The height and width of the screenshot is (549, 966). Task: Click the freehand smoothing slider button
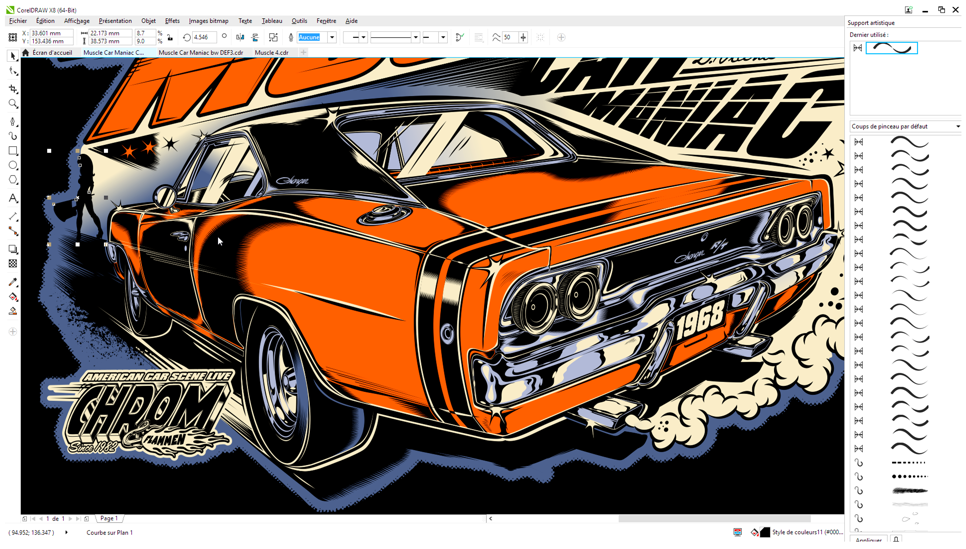pos(523,38)
